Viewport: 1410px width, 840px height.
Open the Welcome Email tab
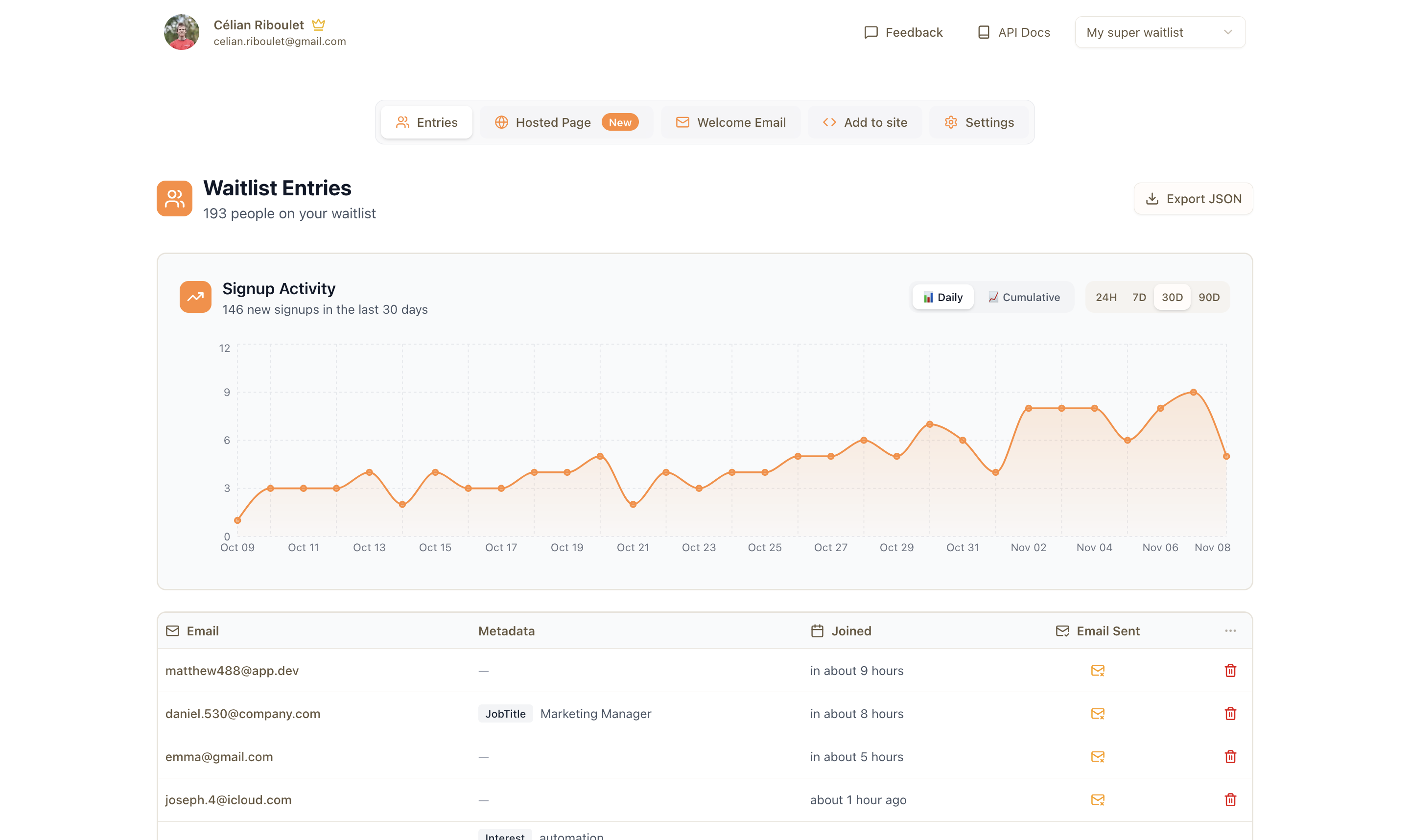pyautogui.click(x=731, y=122)
